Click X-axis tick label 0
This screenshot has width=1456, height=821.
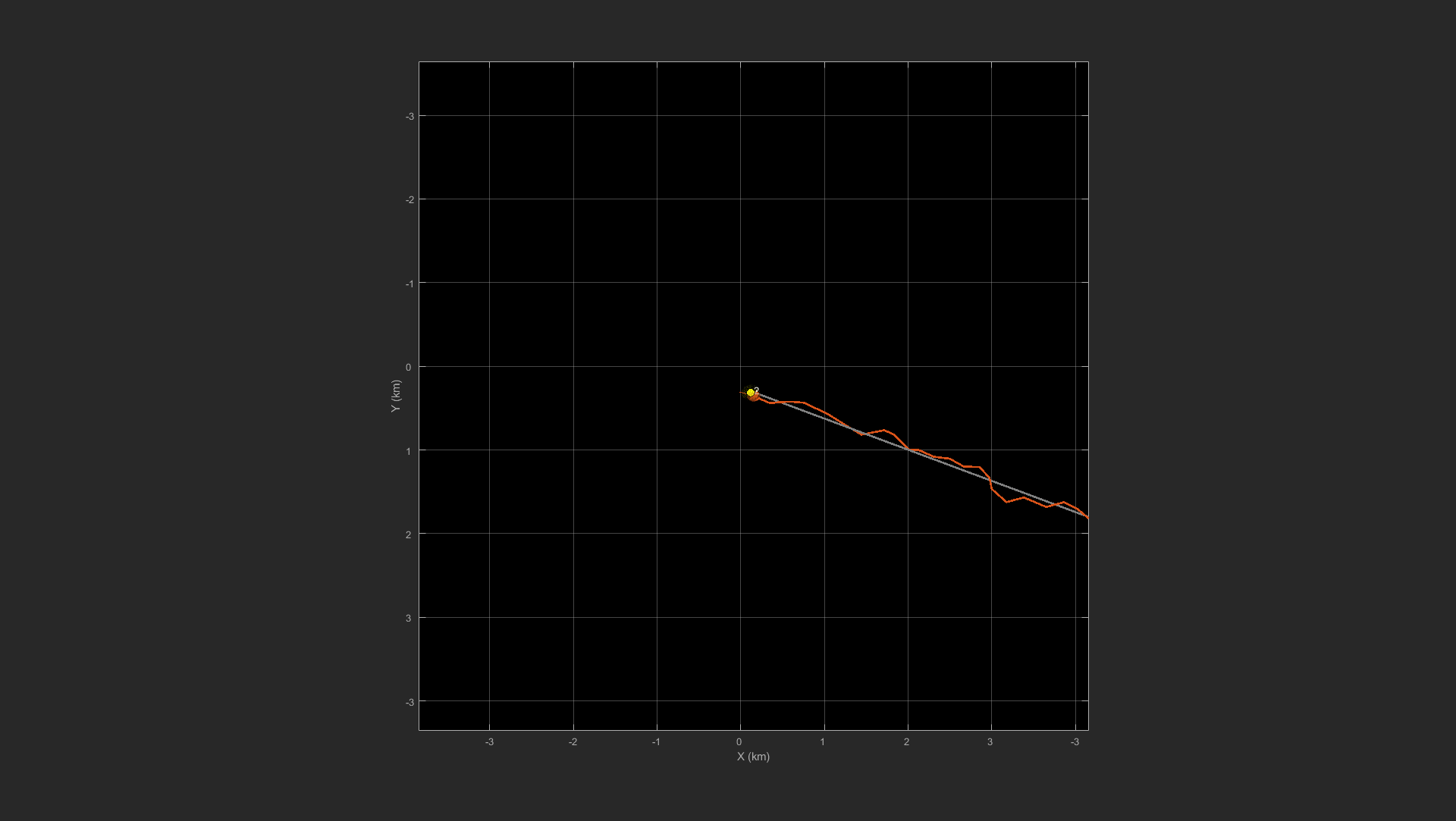pyautogui.click(x=739, y=741)
